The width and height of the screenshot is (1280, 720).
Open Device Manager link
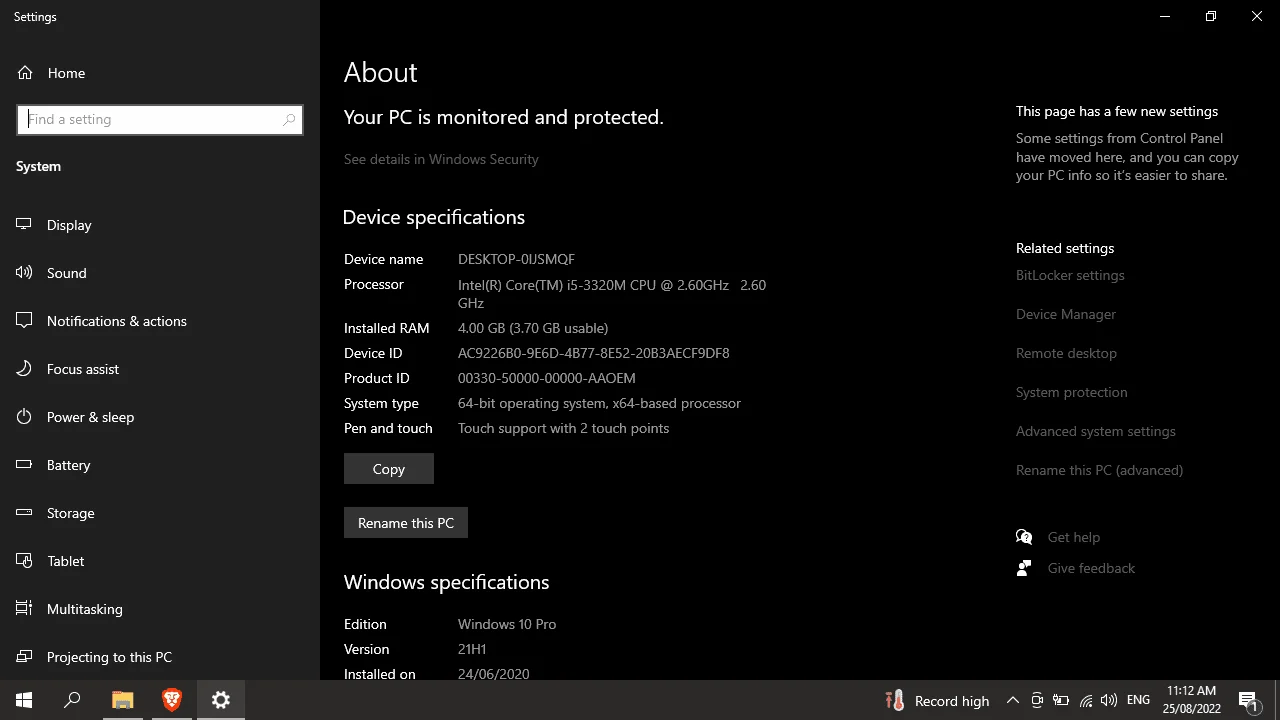1066,314
